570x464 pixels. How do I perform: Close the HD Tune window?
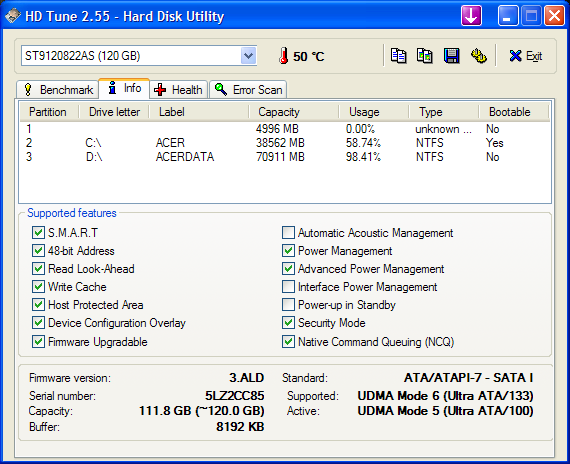(554, 16)
